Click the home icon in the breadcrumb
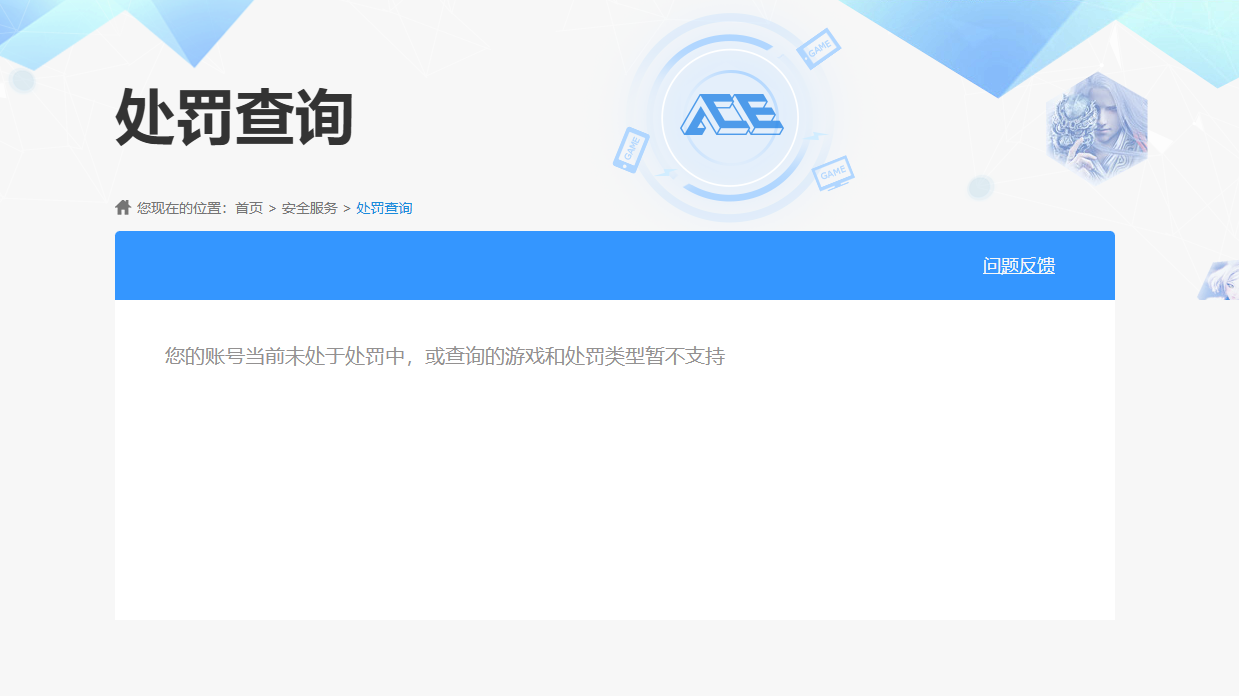This screenshot has width=1239, height=696. click(123, 208)
